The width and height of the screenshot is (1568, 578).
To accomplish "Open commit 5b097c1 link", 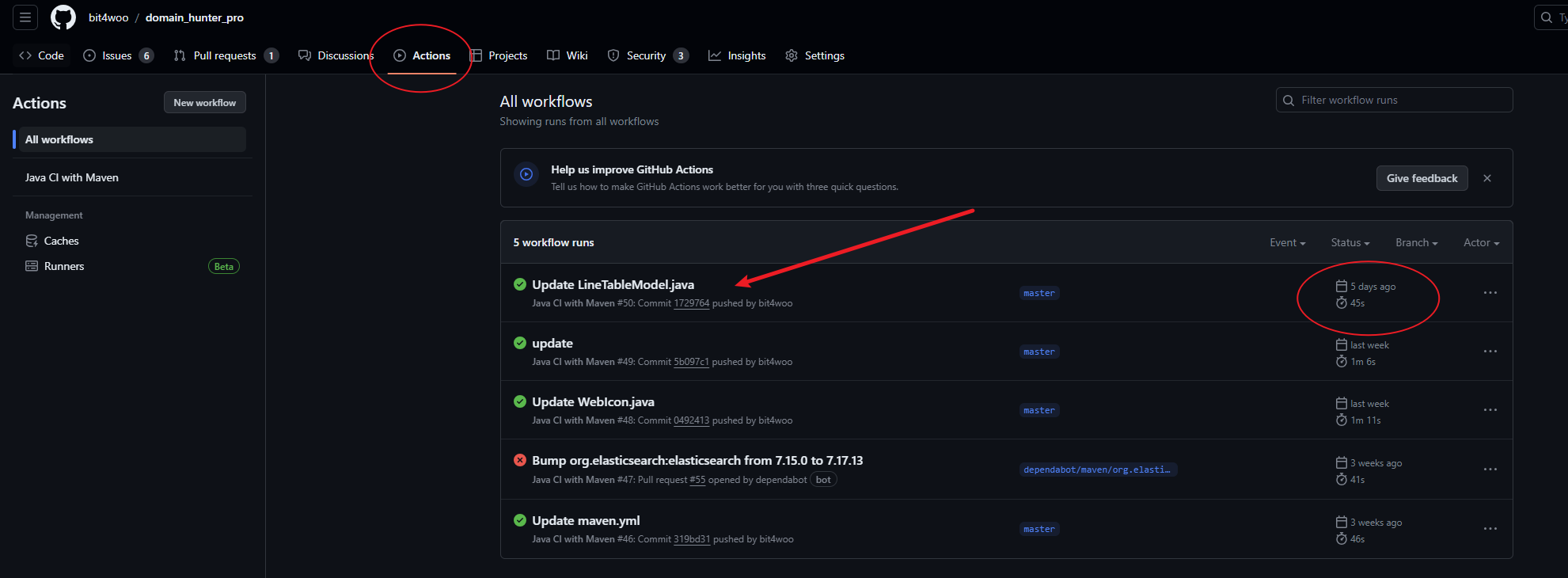I will pyautogui.click(x=691, y=362).
